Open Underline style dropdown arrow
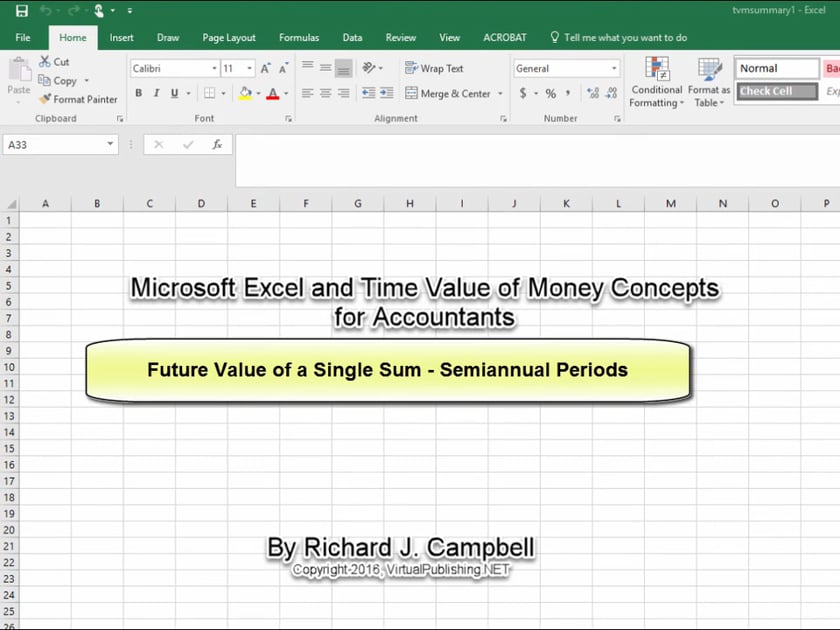The height and width of the screenshot is (630, 840). [188, 94]
